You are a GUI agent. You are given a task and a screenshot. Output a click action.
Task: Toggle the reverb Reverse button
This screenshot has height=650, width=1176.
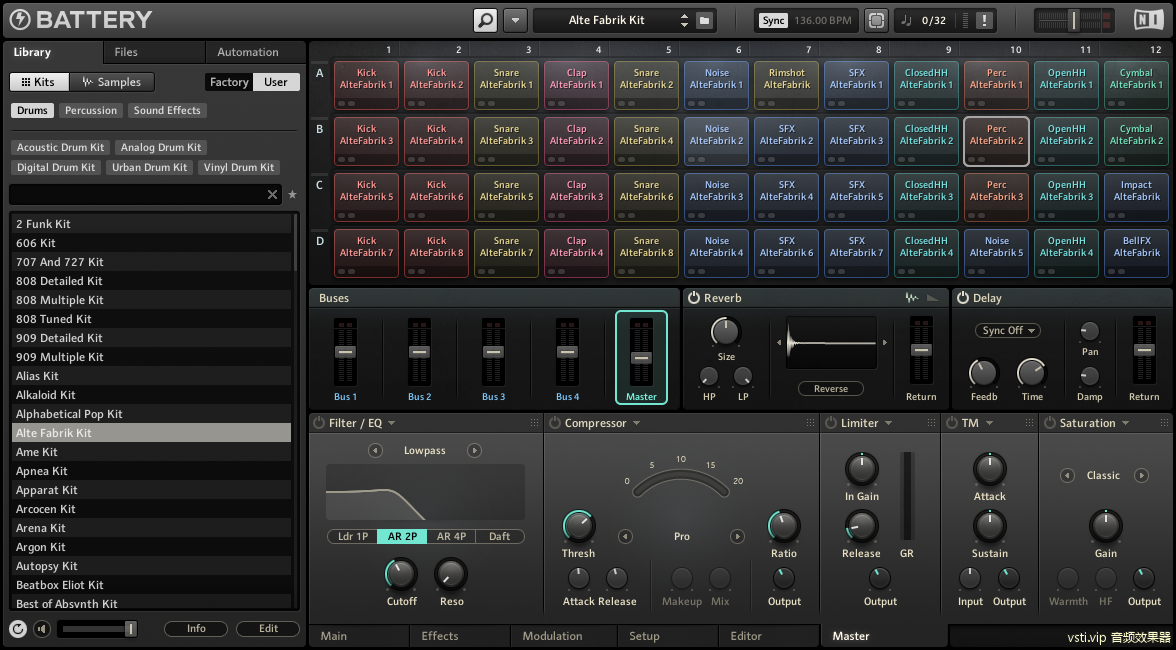click(x=830, y=388)
